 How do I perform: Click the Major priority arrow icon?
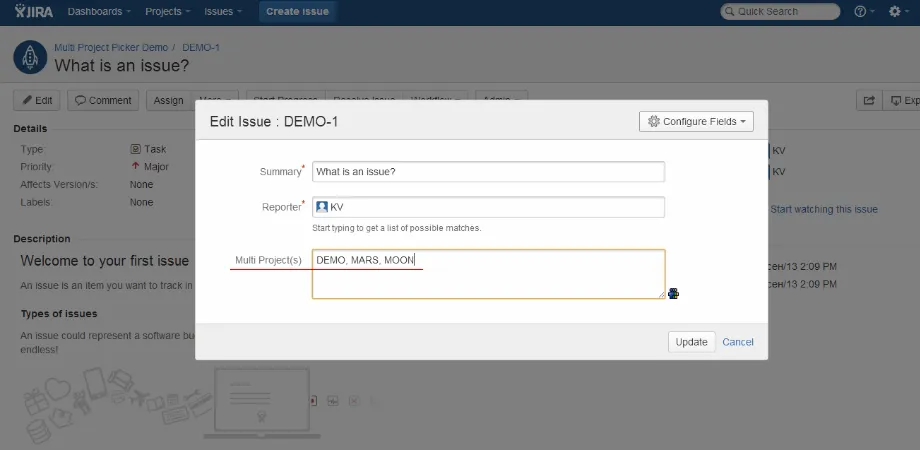[x=136, y=167]
